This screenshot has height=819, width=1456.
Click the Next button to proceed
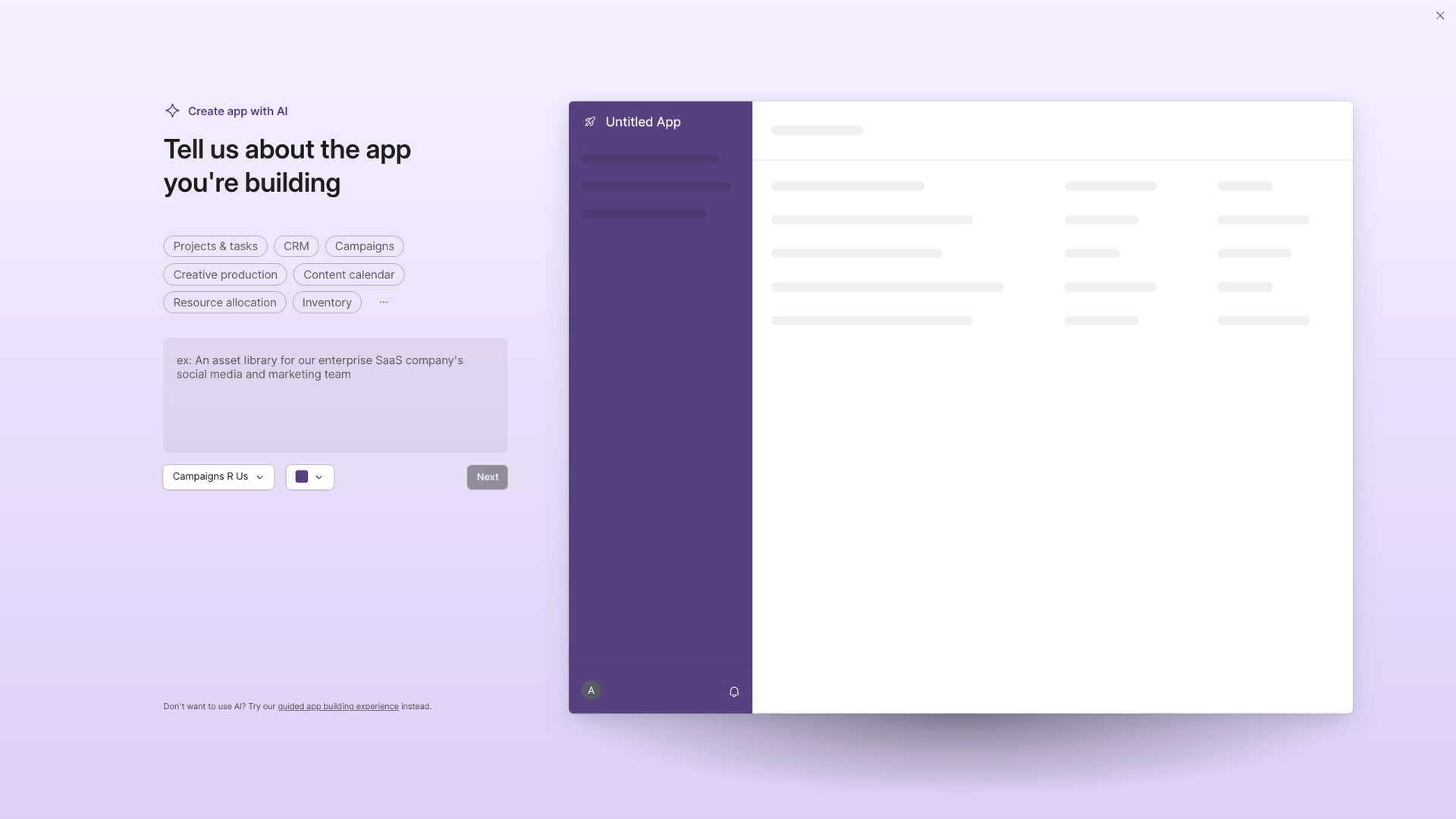coord(487,477)
